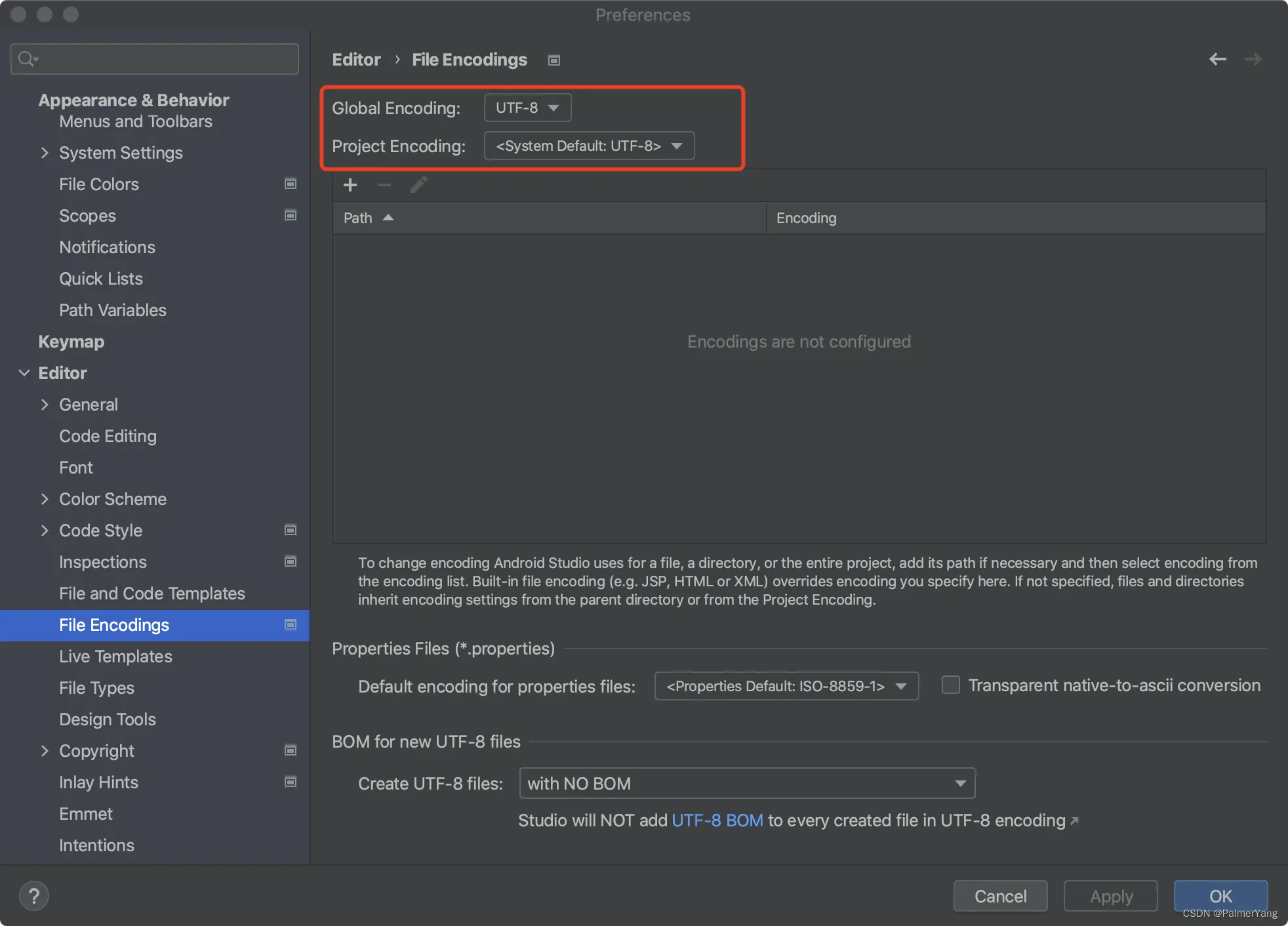Select Live Templates in settings tree
This screenshot has width=1288, height=926.
(x=115, y=656)
